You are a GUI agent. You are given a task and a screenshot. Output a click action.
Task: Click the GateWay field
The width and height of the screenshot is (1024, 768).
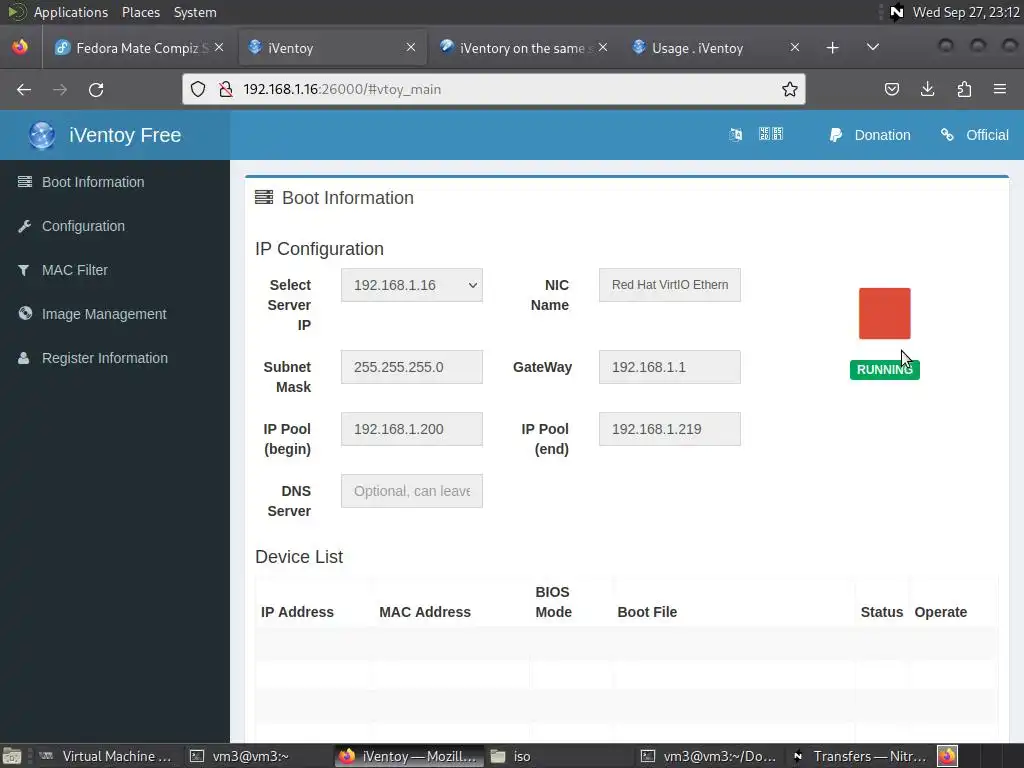669,367
